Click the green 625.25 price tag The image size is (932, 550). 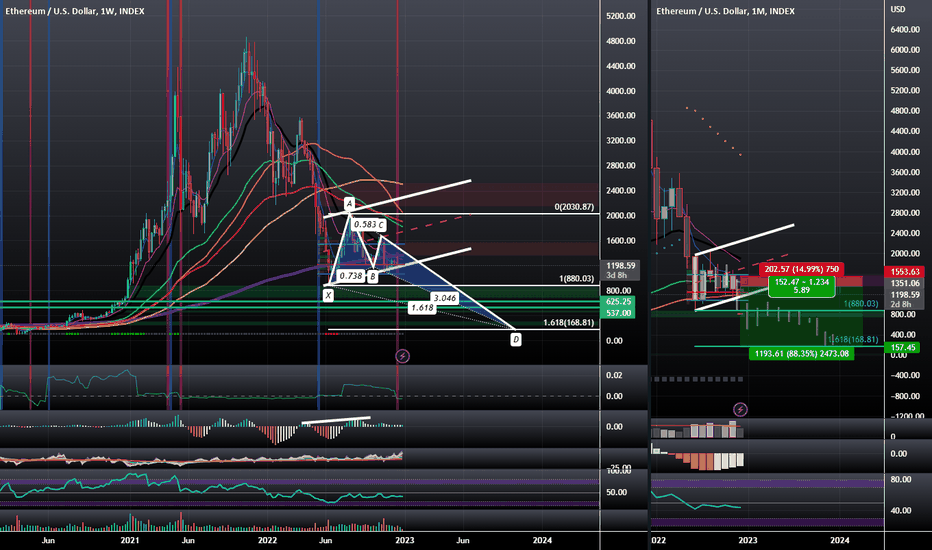pos(618,302)
